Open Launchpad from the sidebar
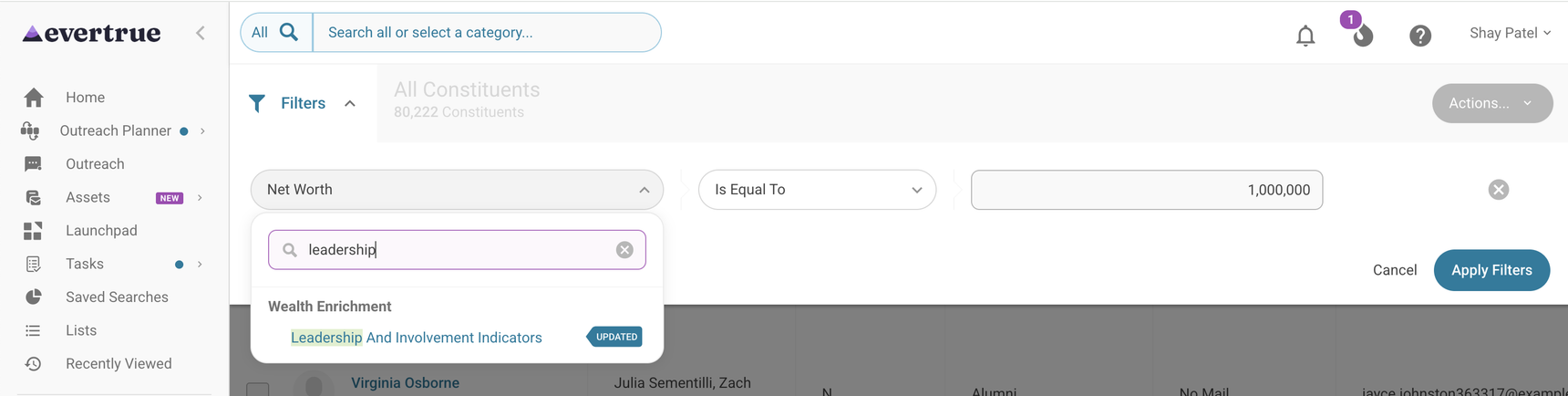The width and height of the screenshot is (1568, 396). click(x=101, y=231)
